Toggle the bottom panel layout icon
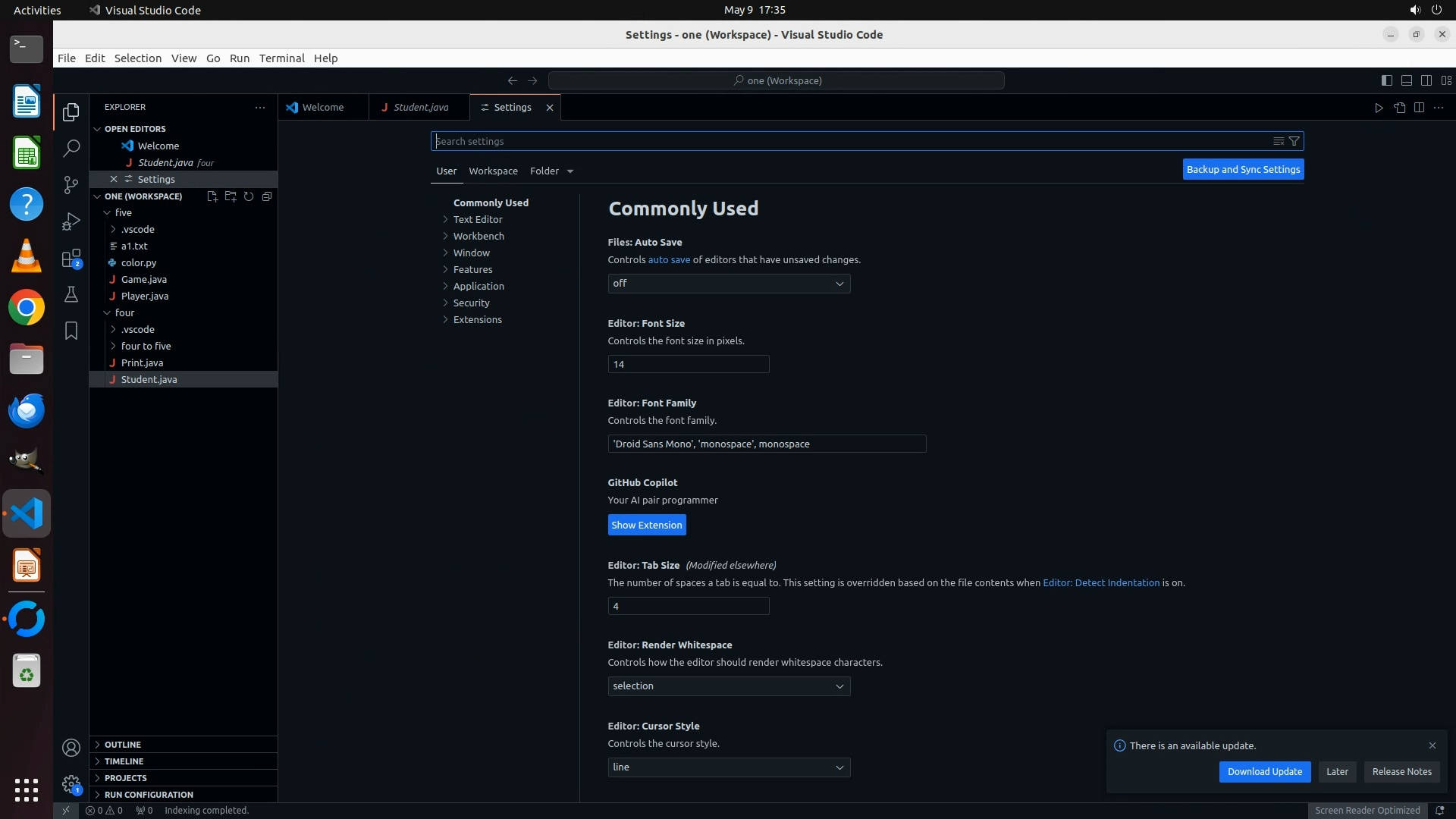 point(1406,80)
